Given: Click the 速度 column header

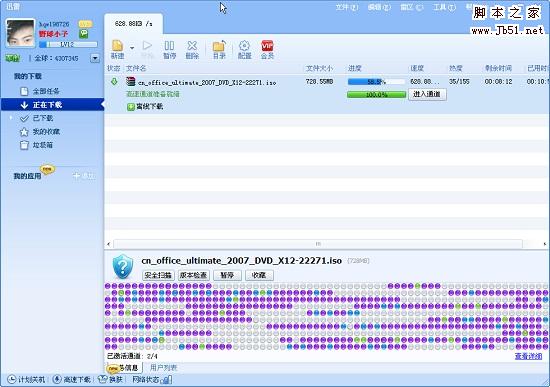Looking at the screenshot, I should [417, 68].
